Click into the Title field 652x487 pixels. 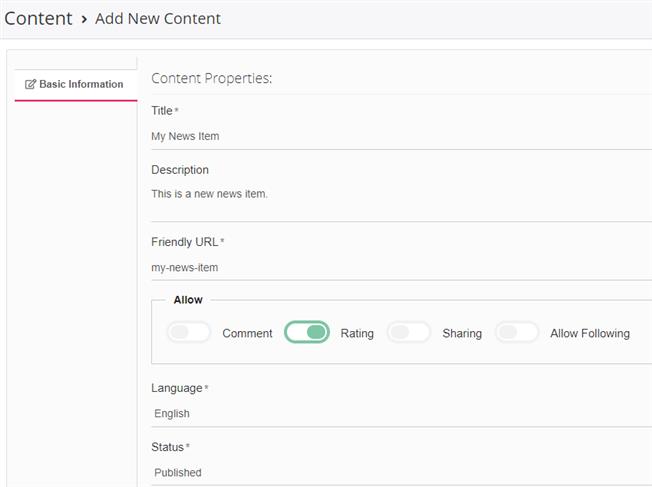[400, 136]
